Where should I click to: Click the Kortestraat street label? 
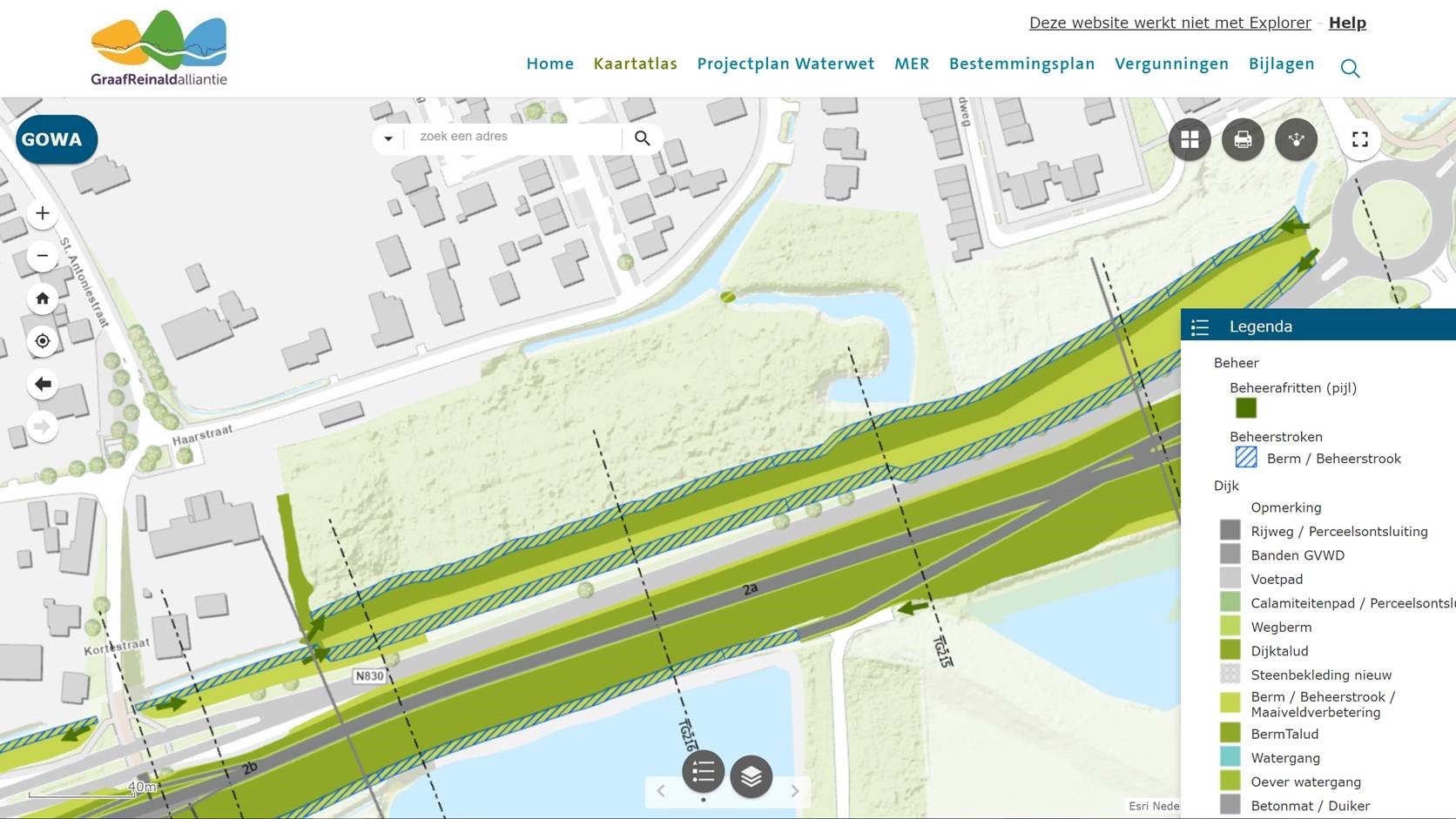[x=117, y=647]
